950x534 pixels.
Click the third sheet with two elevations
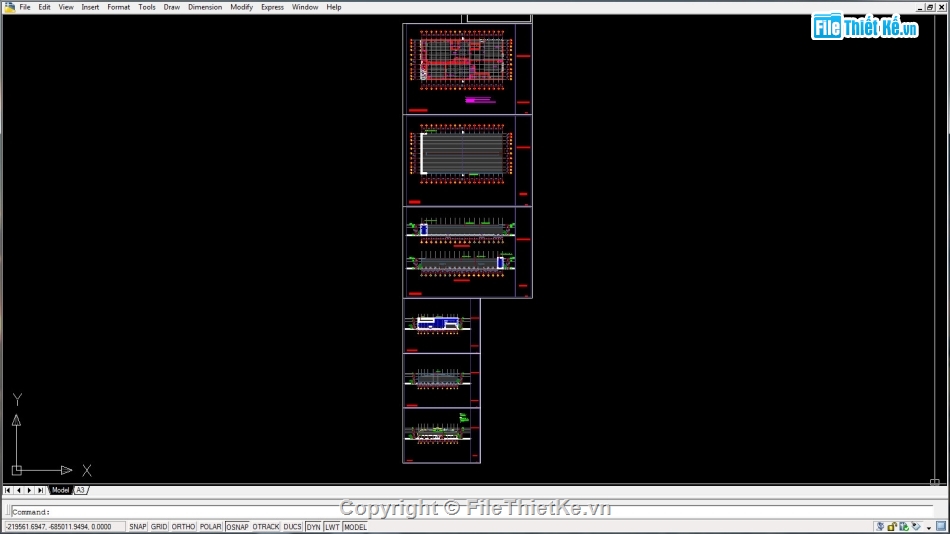tap(467, 252)
